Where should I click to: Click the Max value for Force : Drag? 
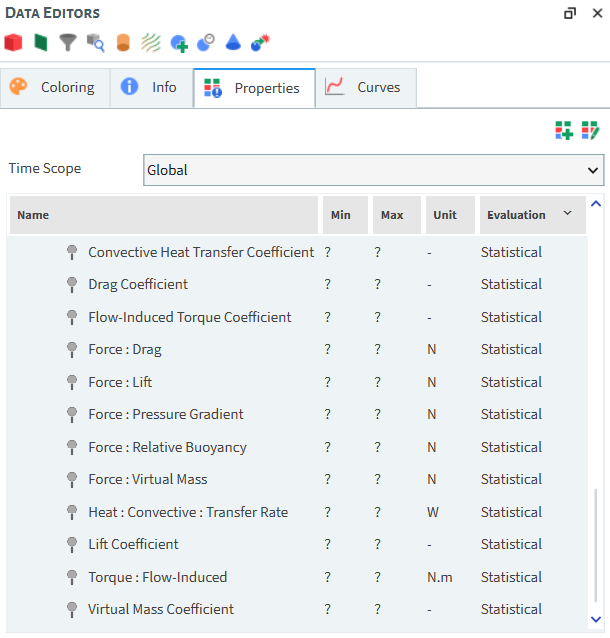378,350
